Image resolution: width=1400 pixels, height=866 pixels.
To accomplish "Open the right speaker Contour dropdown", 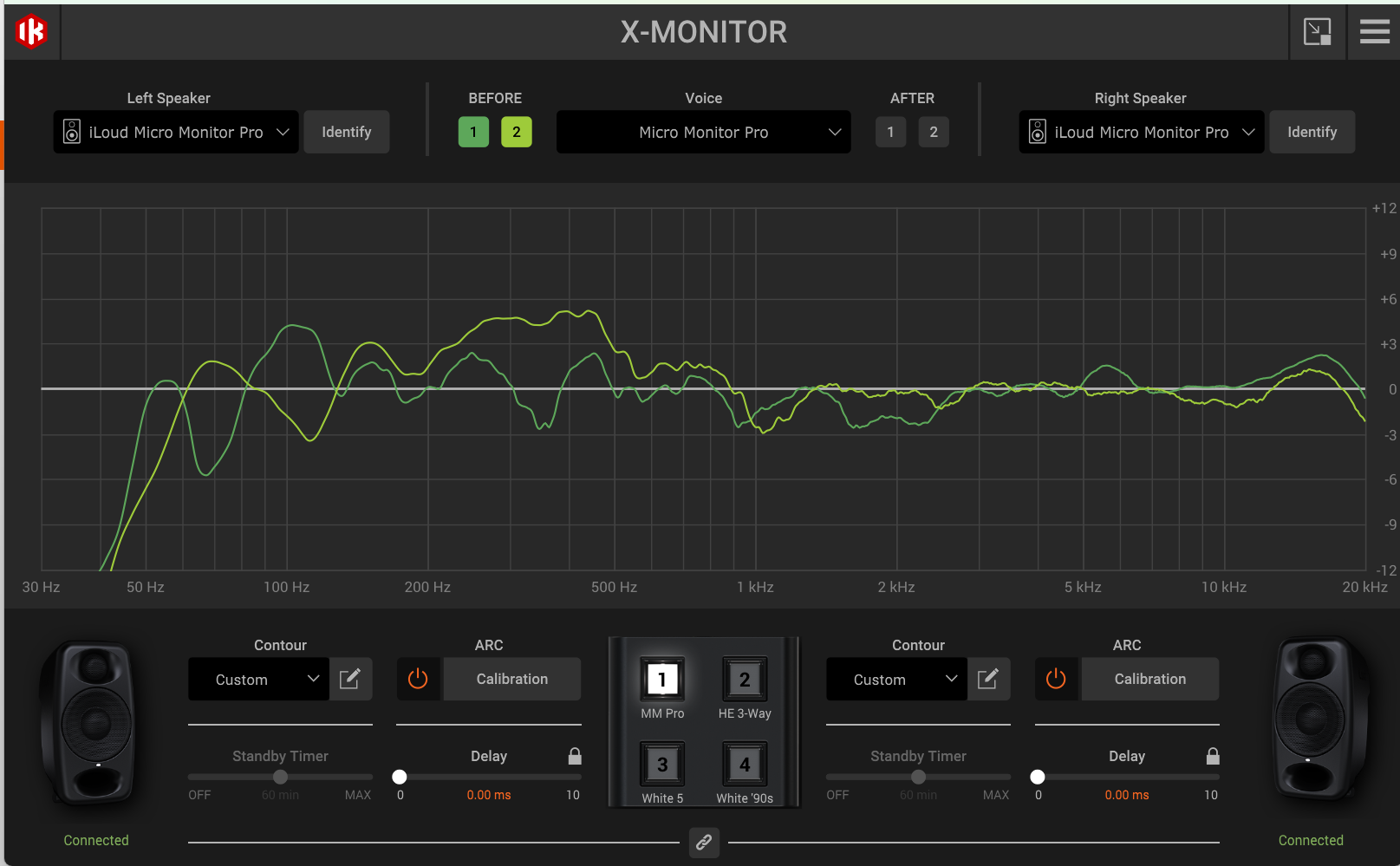I will tap(896, 679).
